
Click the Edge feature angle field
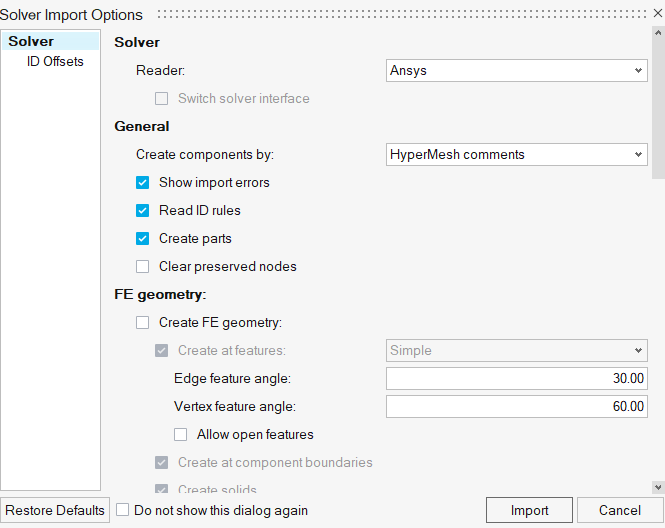click(x=516, y=379)
